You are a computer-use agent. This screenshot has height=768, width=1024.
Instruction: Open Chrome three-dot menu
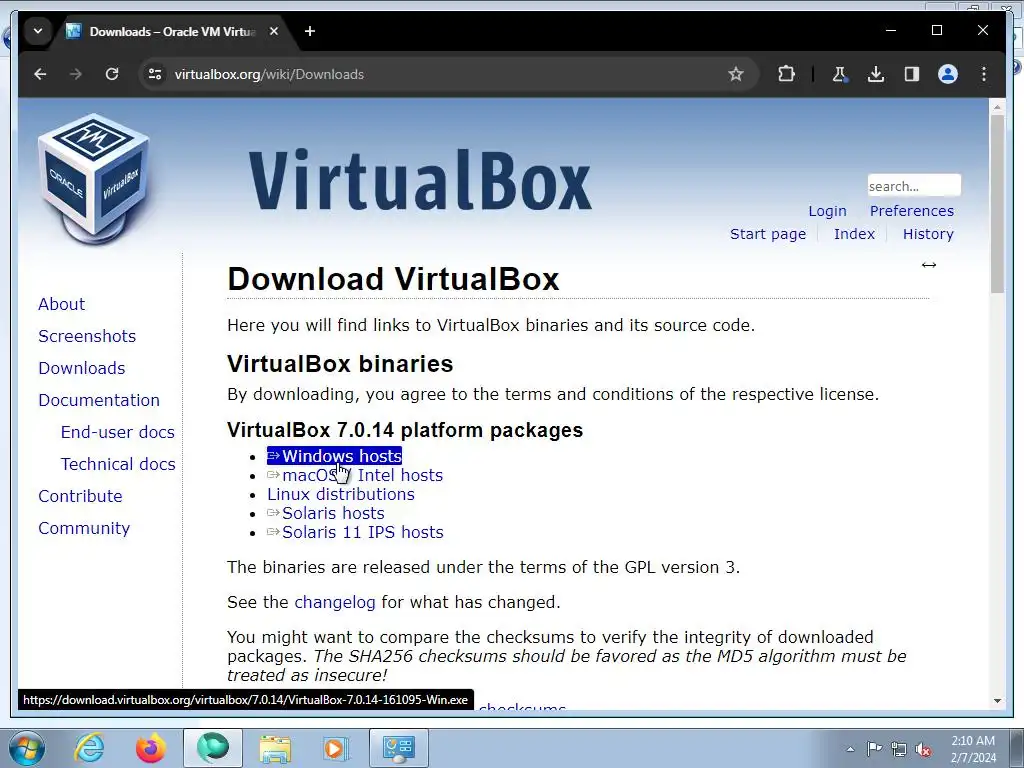tap(984, 74)
